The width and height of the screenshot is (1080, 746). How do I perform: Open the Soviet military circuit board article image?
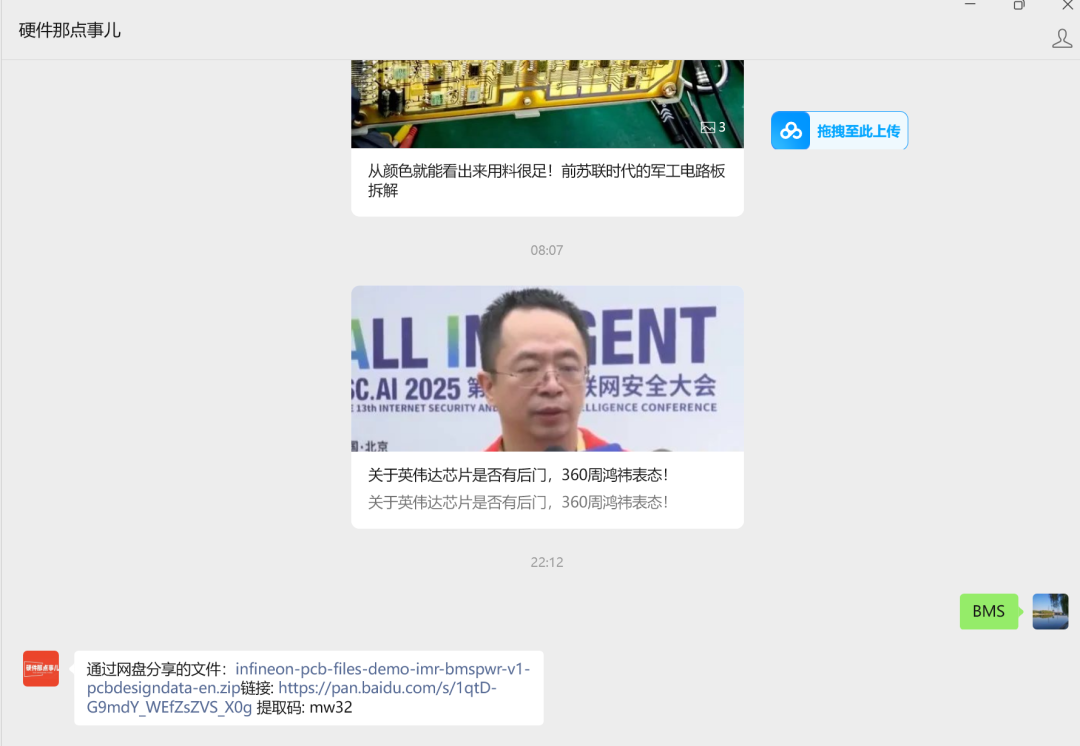(547, 104)
